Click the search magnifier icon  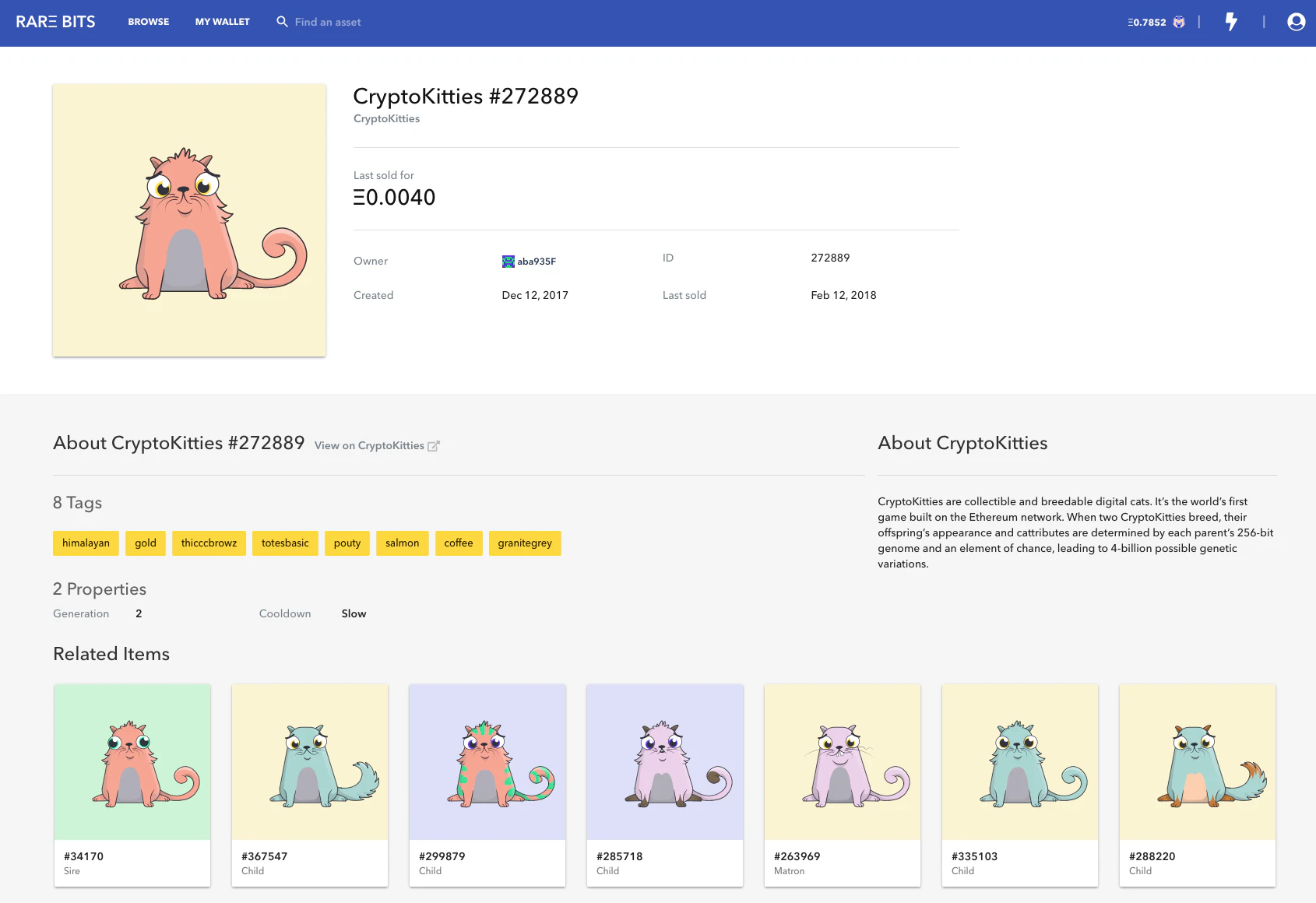[282, 22]
